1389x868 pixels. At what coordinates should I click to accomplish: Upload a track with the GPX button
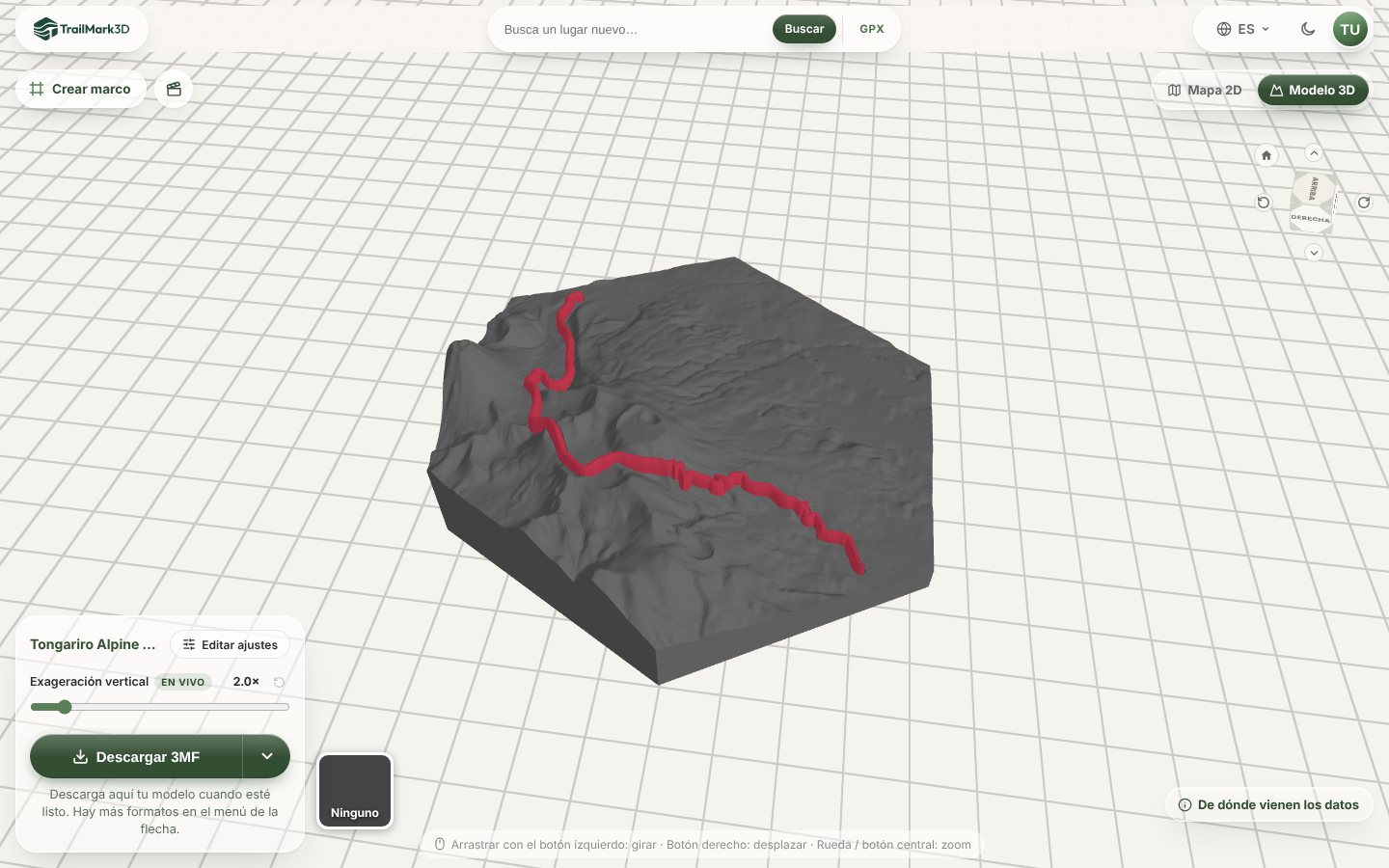[x=872, y=29]
